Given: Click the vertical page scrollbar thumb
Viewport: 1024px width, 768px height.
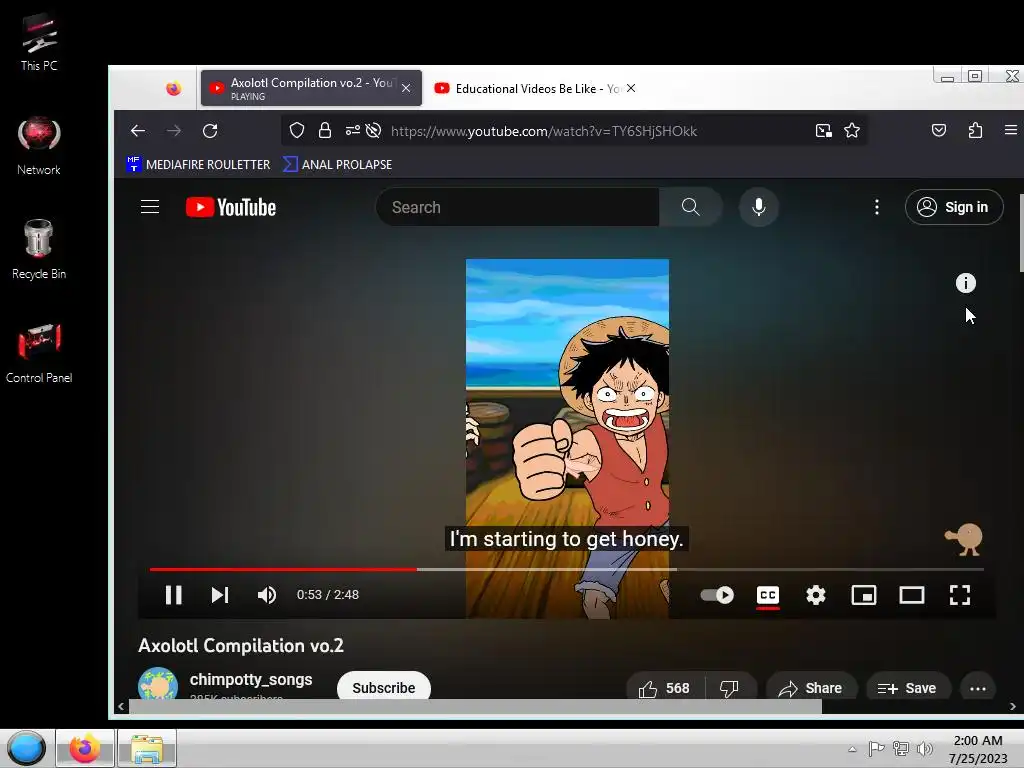Looking at the screenshot, I should click(1021, 233).
